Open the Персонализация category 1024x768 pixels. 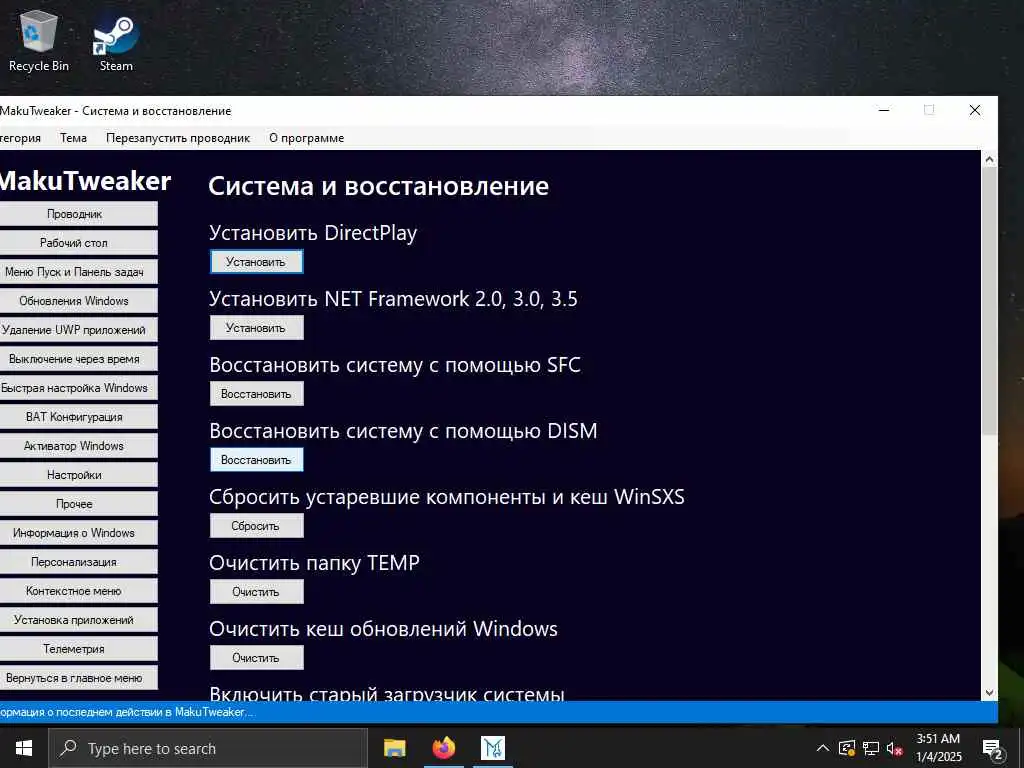78,562
